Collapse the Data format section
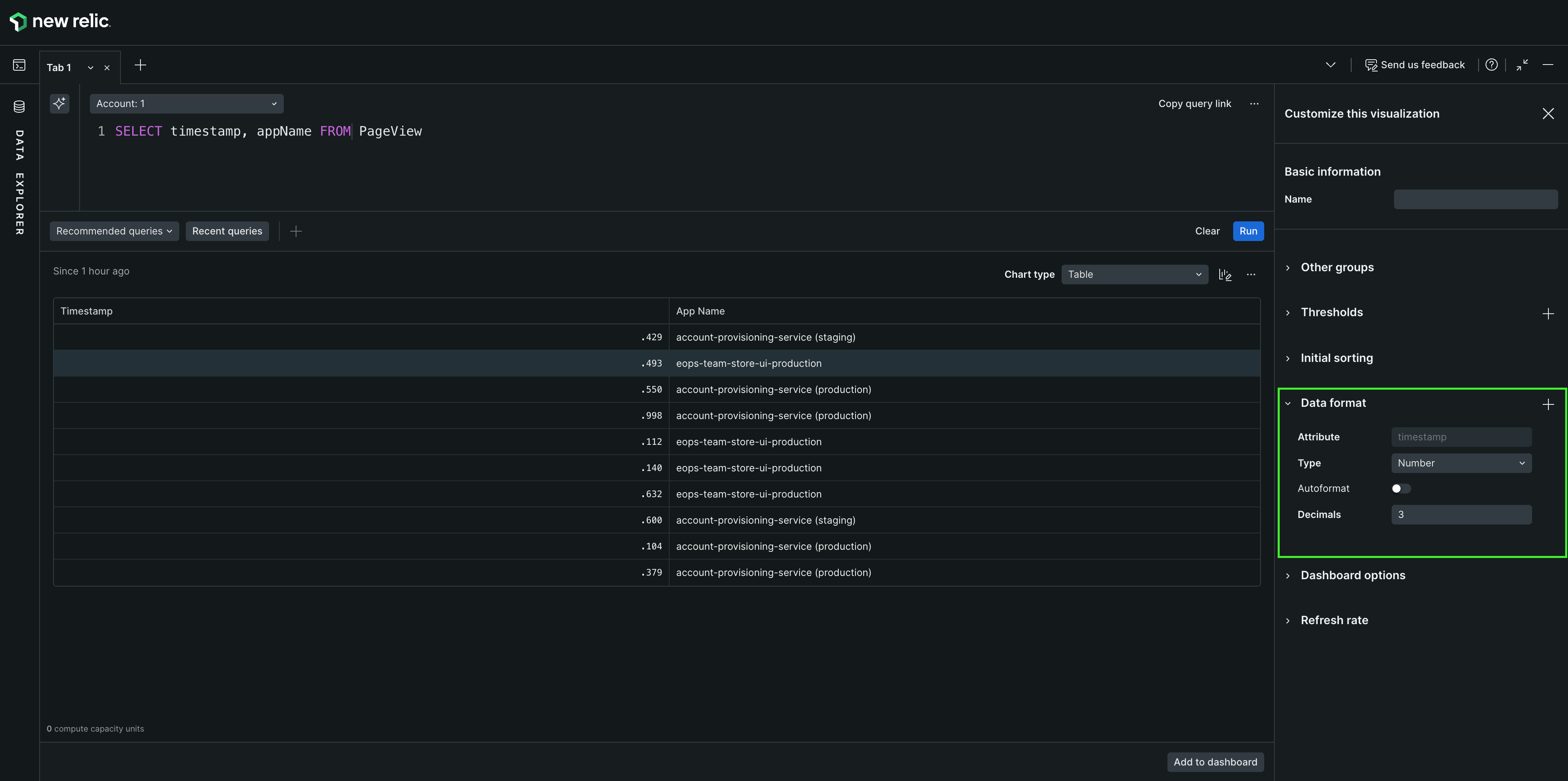 (1332, 403)
